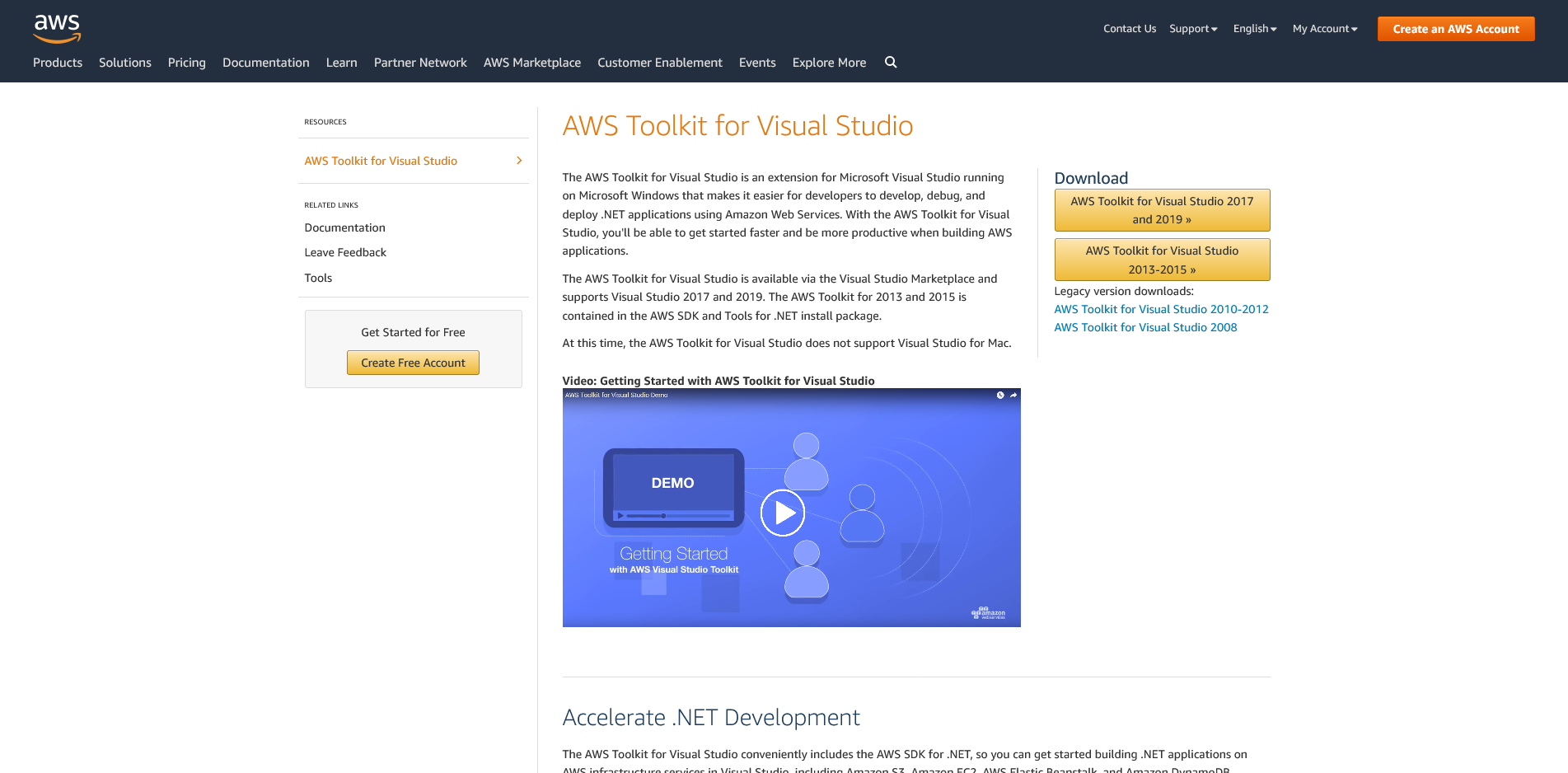Click the Accelerate .NET Development heading
Screen dimensions: 1568x773
[711, 718]
